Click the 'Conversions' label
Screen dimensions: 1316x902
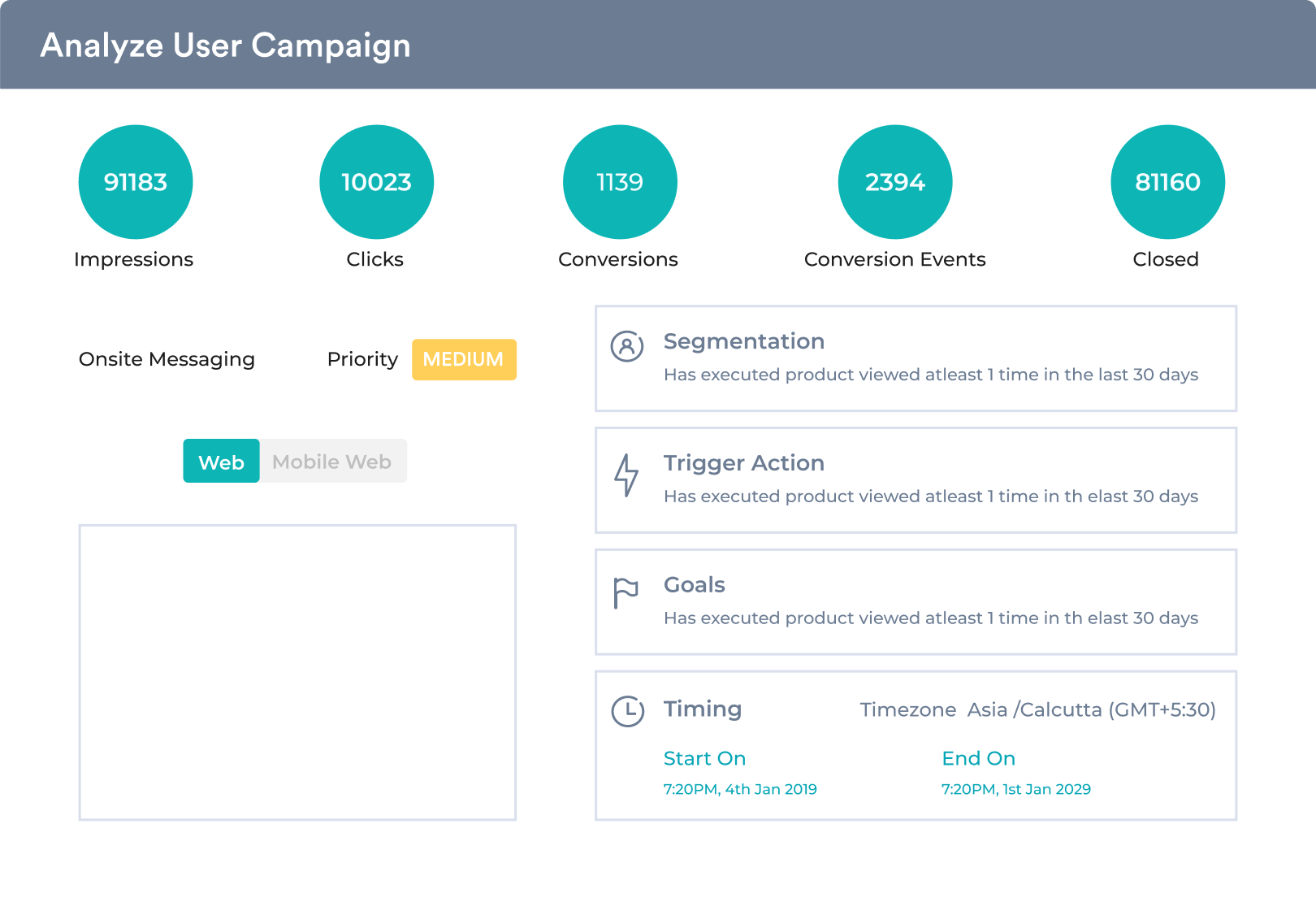(617, 259)
